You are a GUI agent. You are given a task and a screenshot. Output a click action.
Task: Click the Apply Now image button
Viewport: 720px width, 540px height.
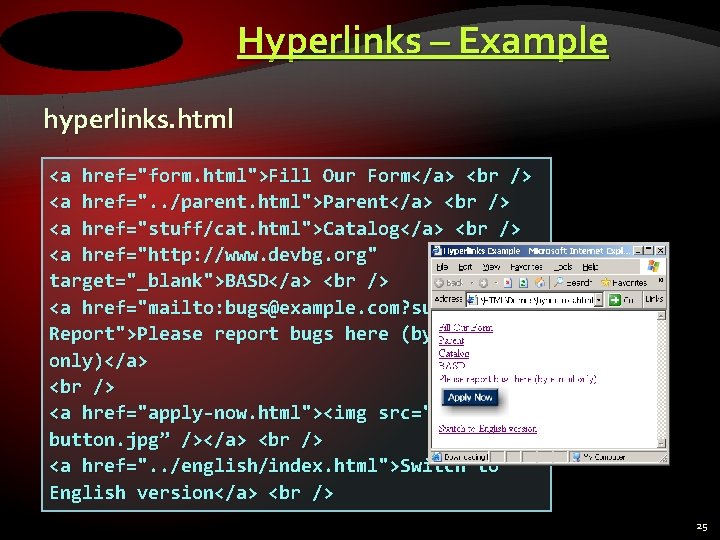coord(470,398)
